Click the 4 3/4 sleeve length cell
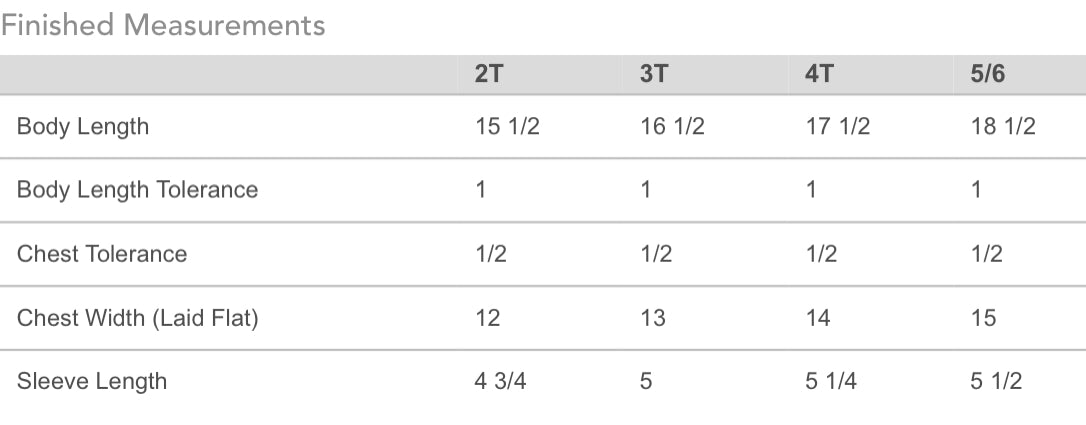The image size is (1086, 425). (500, 381)
